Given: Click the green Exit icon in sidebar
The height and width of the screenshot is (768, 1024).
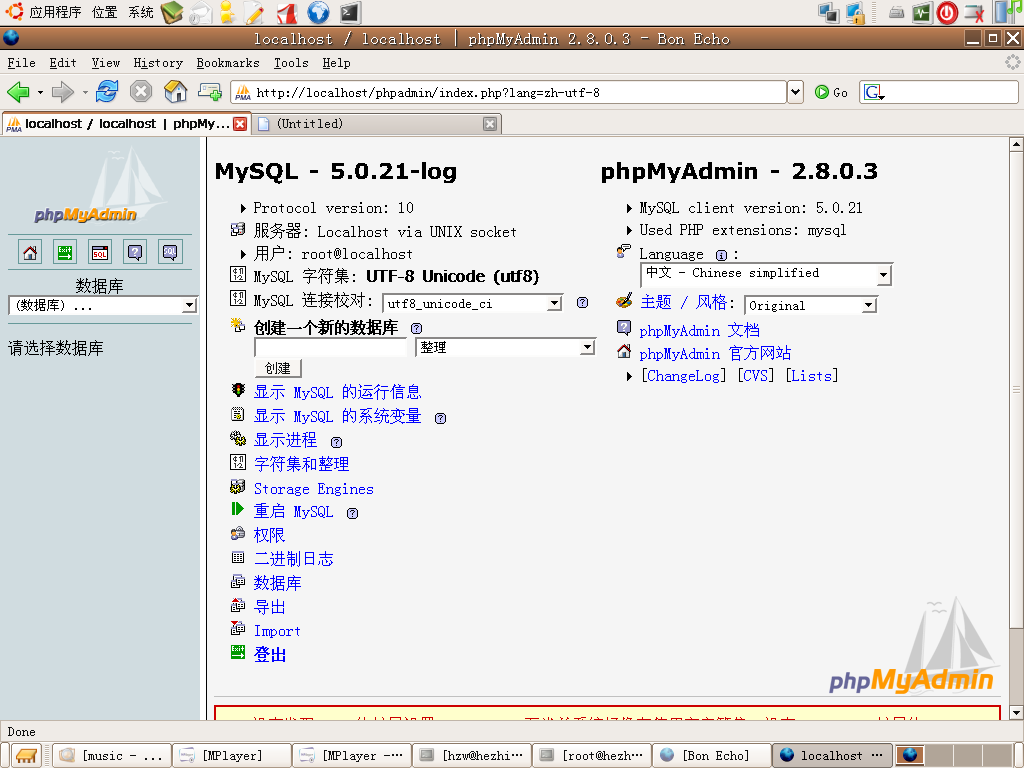Looking at the screenshot, I should click(65, 252).
